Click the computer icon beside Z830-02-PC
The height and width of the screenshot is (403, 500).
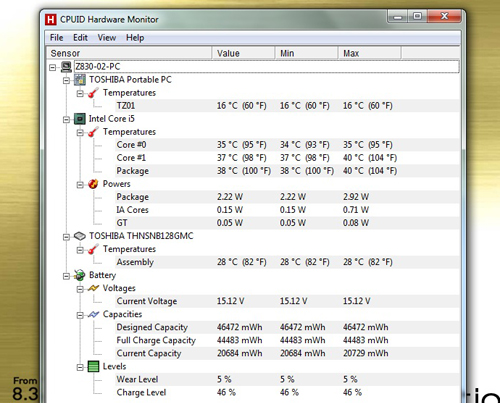point(66,67)
